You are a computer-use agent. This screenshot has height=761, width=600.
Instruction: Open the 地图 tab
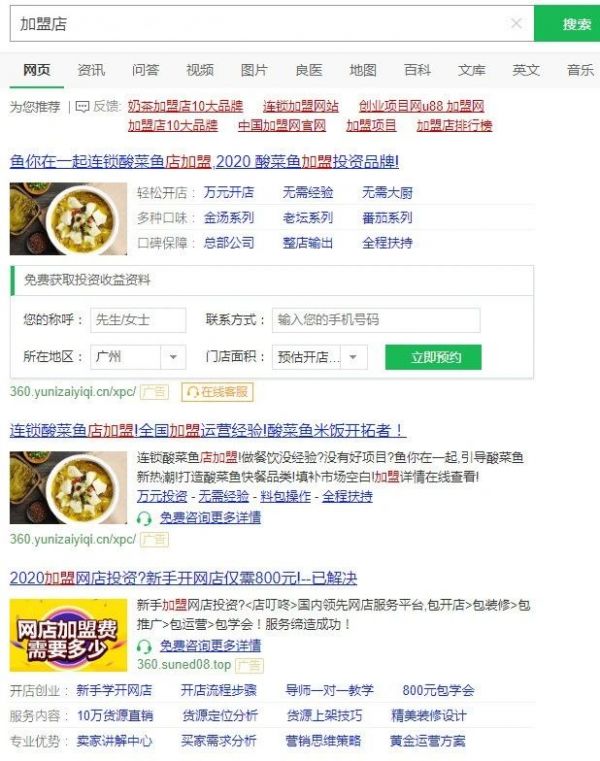point(363,70)
